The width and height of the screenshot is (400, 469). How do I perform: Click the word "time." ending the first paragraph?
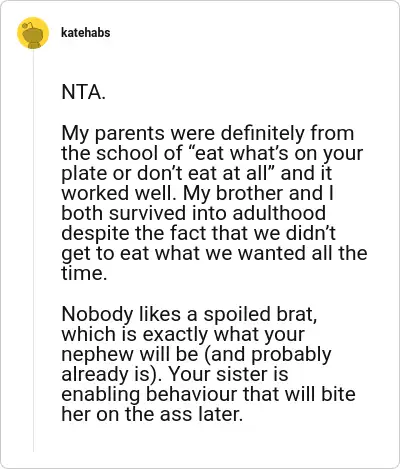point(84,273)
